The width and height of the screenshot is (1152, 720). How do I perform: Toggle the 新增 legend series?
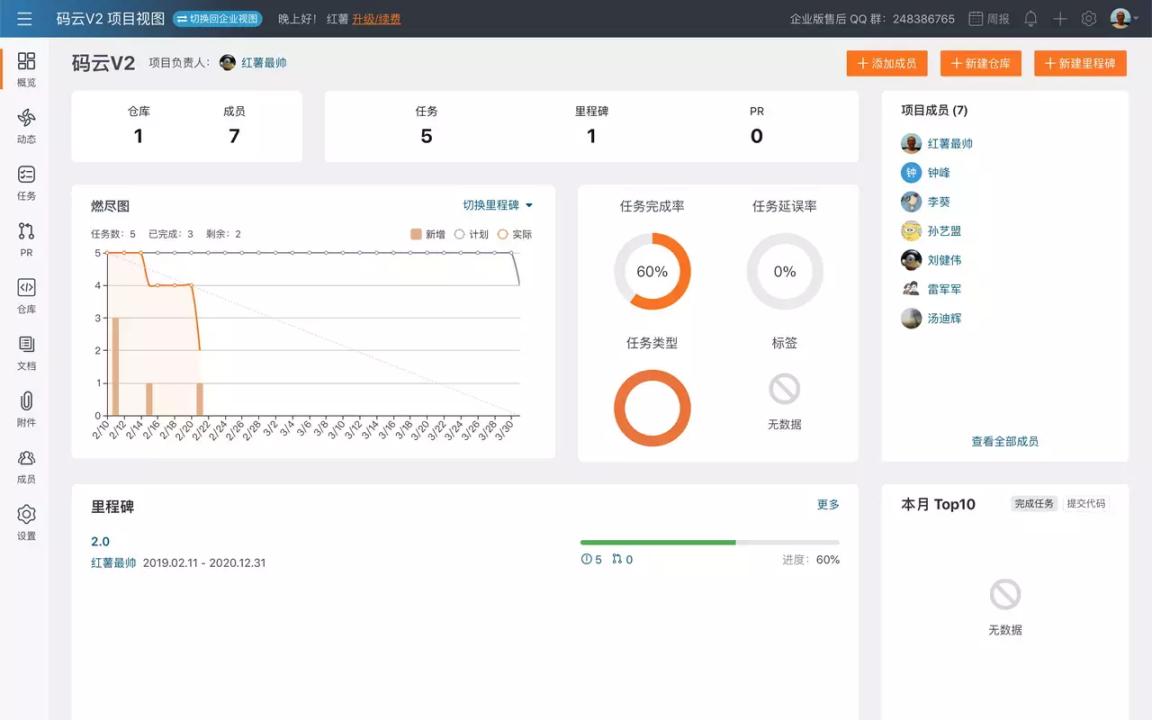click(427, 234)
